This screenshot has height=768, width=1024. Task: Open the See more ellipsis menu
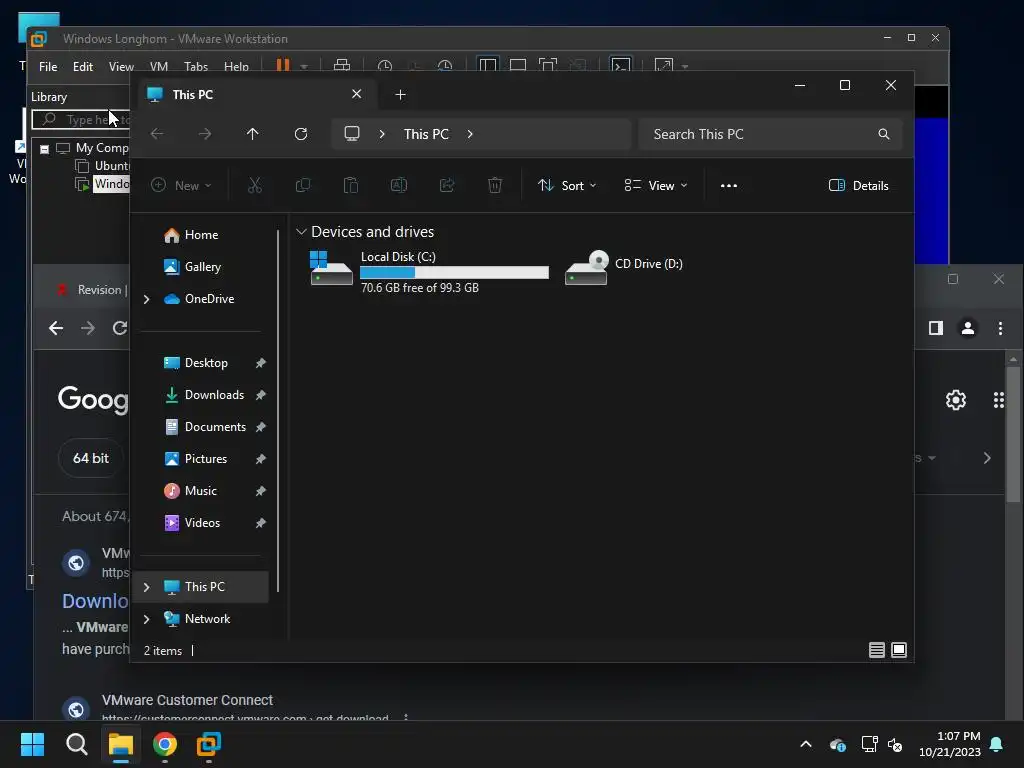[x=729, y=185]
